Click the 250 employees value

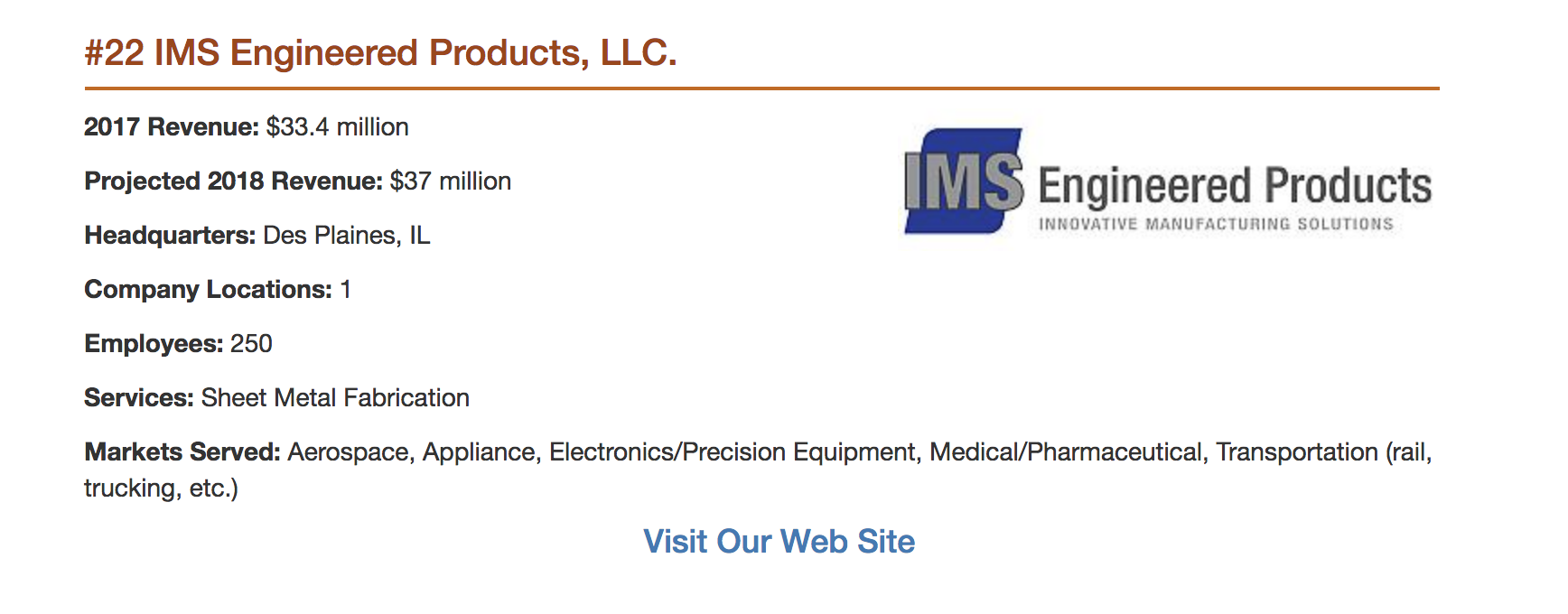coord(251,343)
